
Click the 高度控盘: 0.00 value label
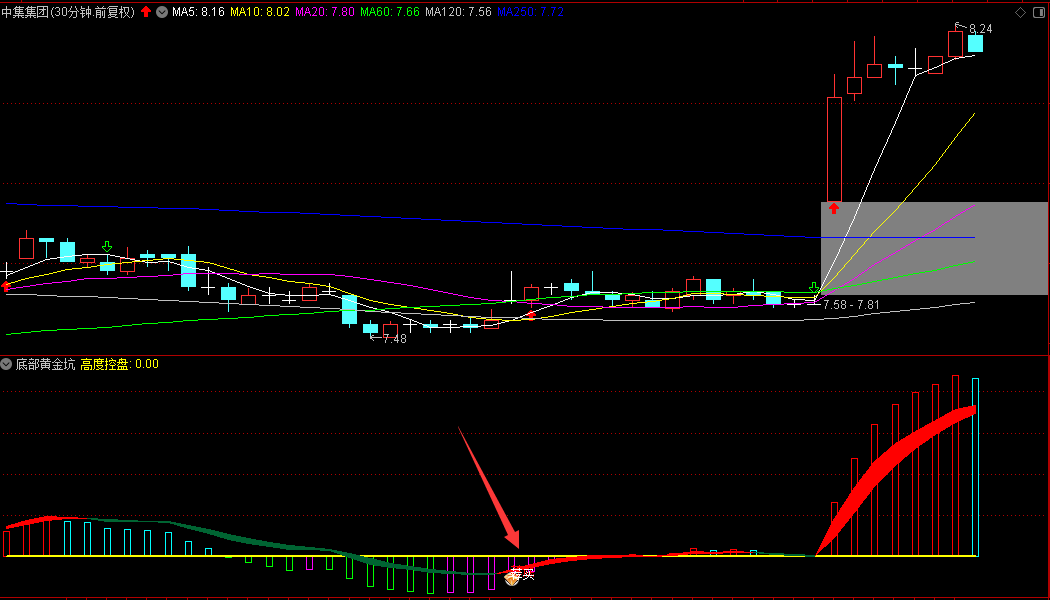click(120, 364)
